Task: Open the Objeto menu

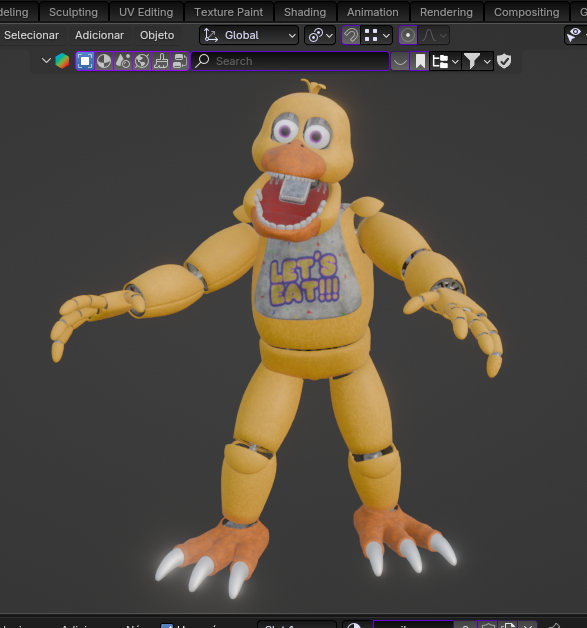Action: (157, 35)
